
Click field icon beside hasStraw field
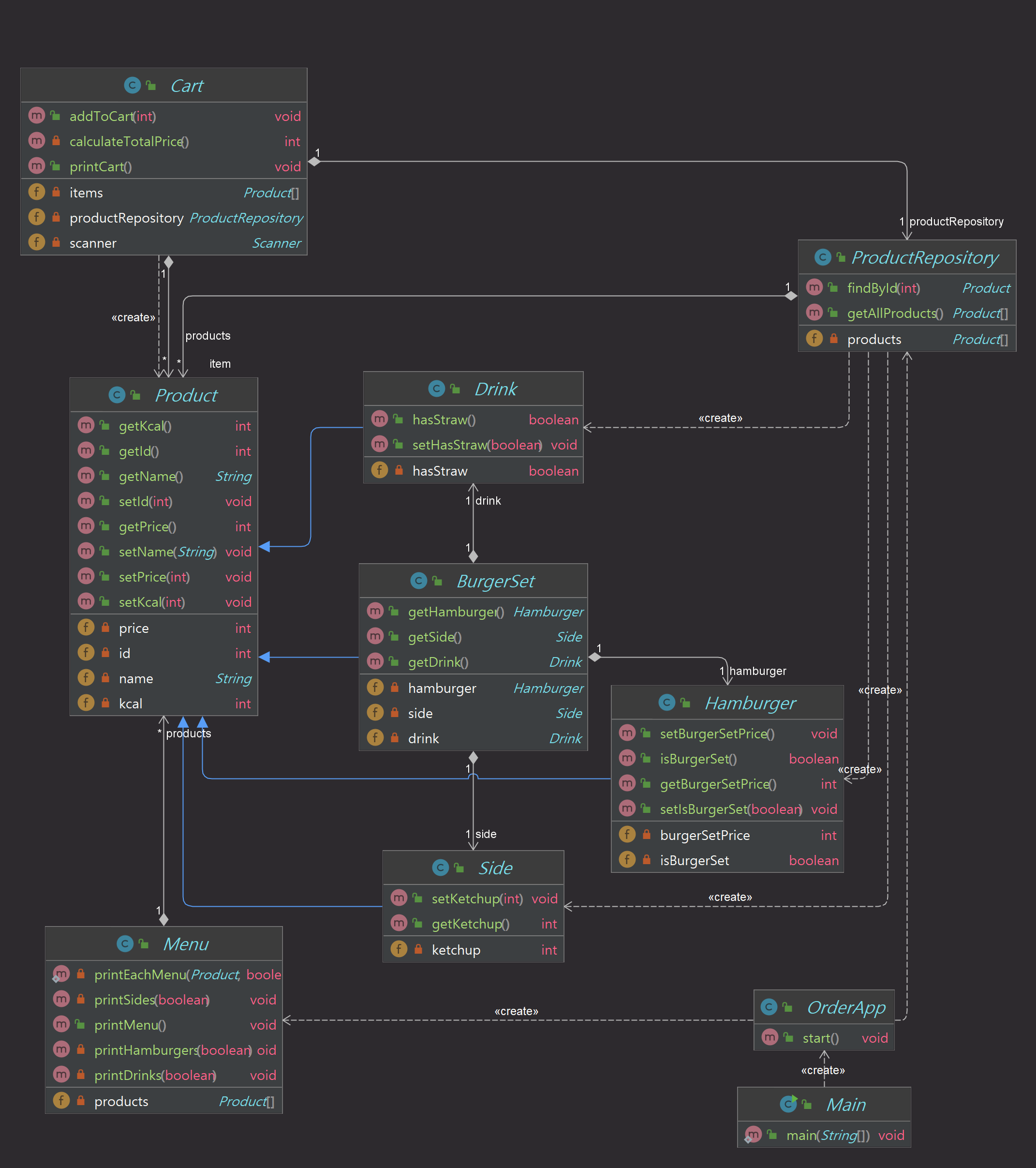coord(379,470)
